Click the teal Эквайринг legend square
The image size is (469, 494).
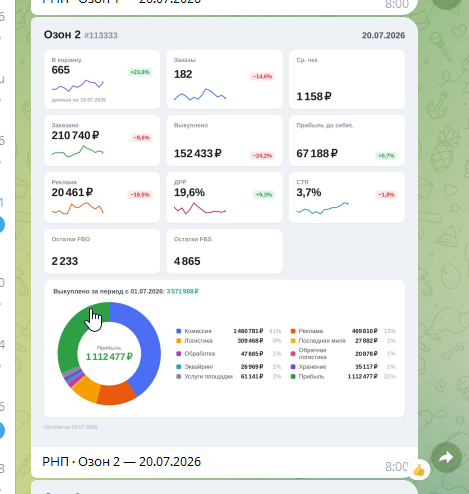[178, 367]
